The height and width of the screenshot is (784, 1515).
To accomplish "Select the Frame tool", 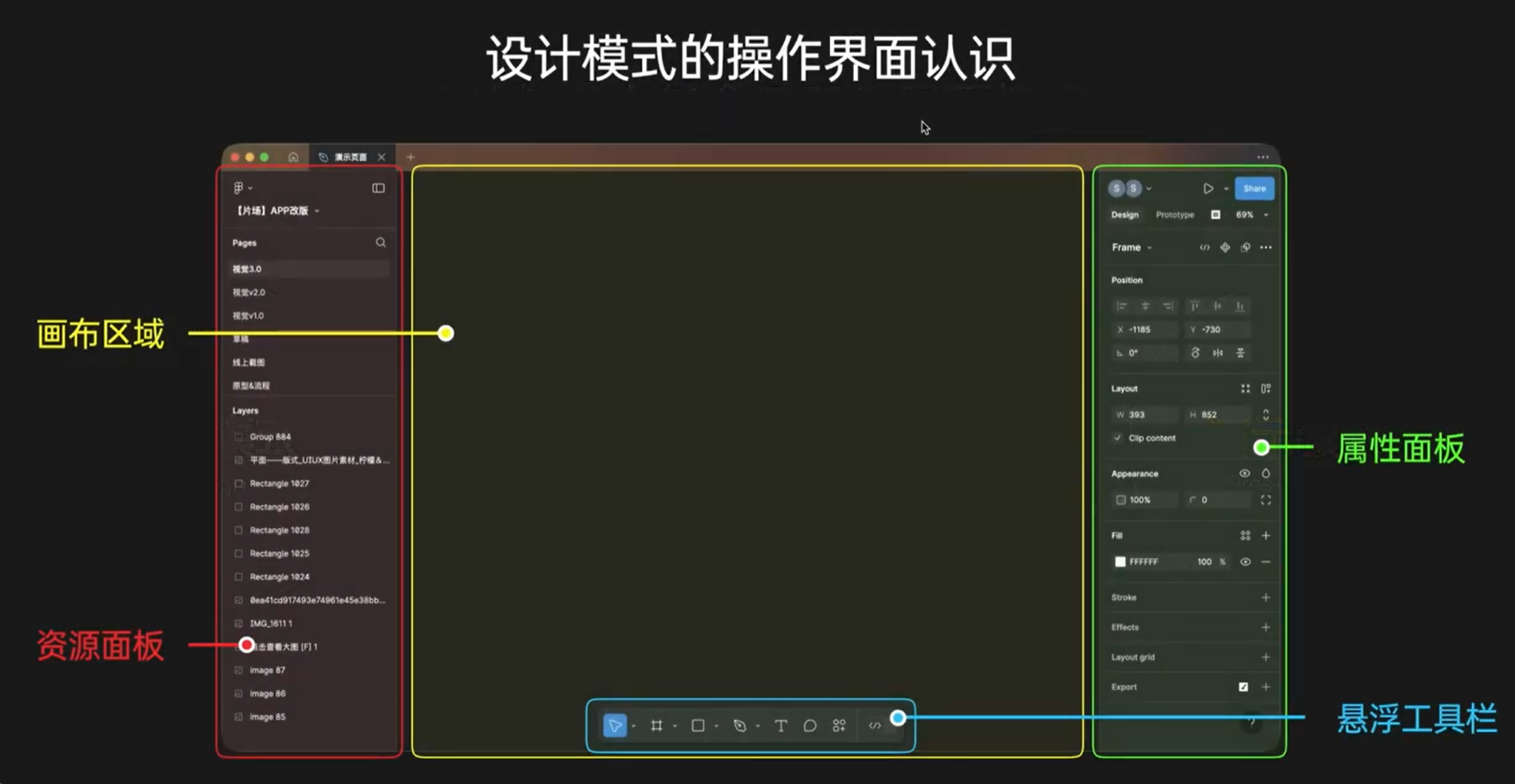I will (657, 726).
